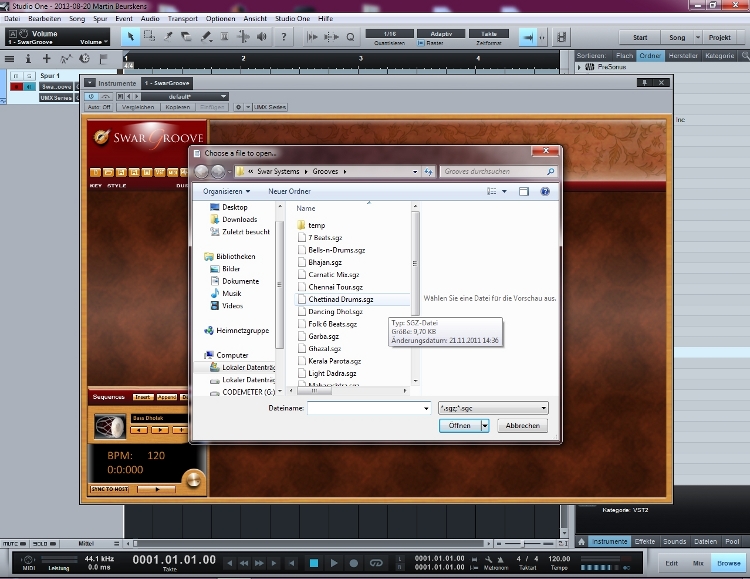
Task: Click the help icon in file dialog
Action: 545,191
